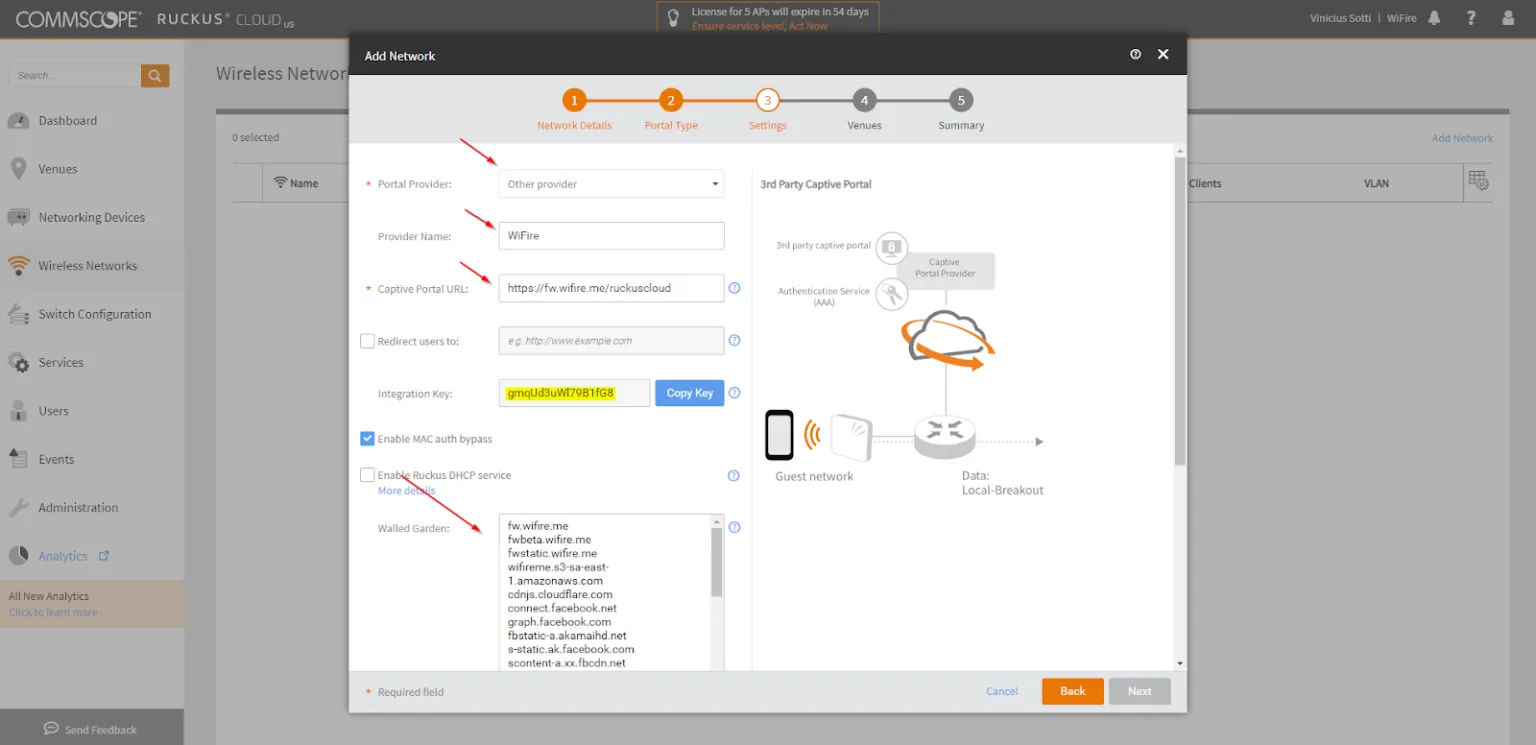Click Add Network link at top right
This screenshot has width=1536, height=745.
click(x=1462, y=138)
